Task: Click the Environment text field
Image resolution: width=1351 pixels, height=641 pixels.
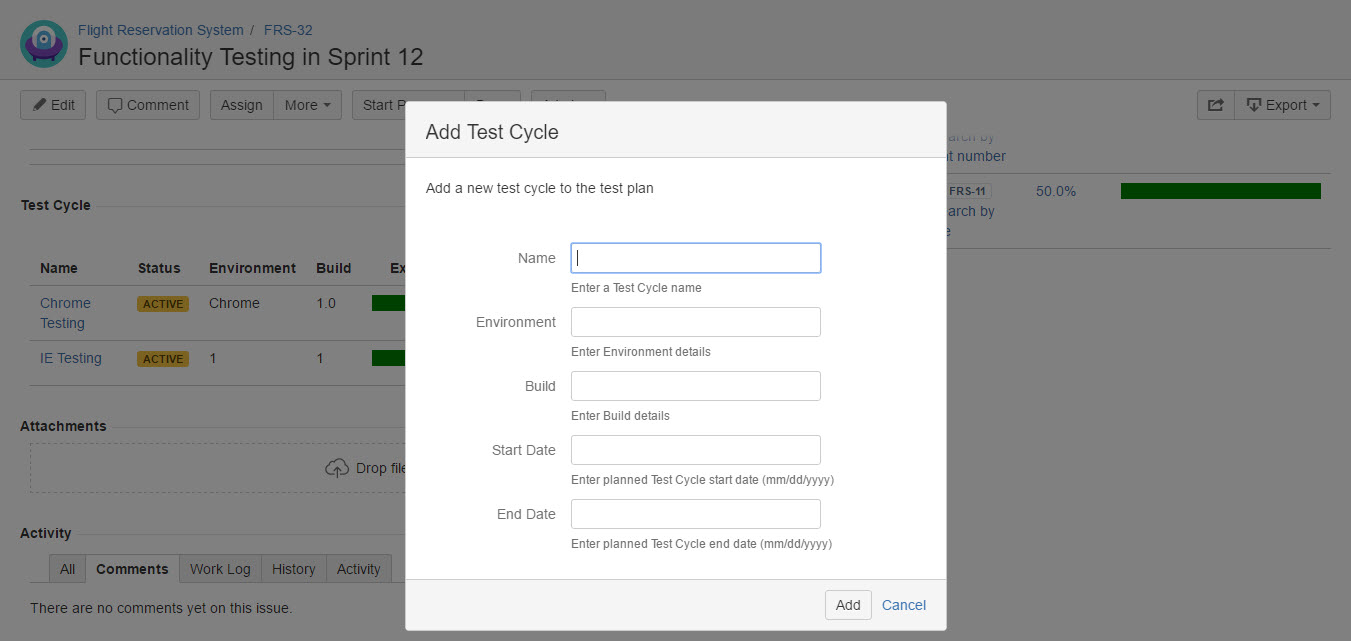Action: (695, 322)
